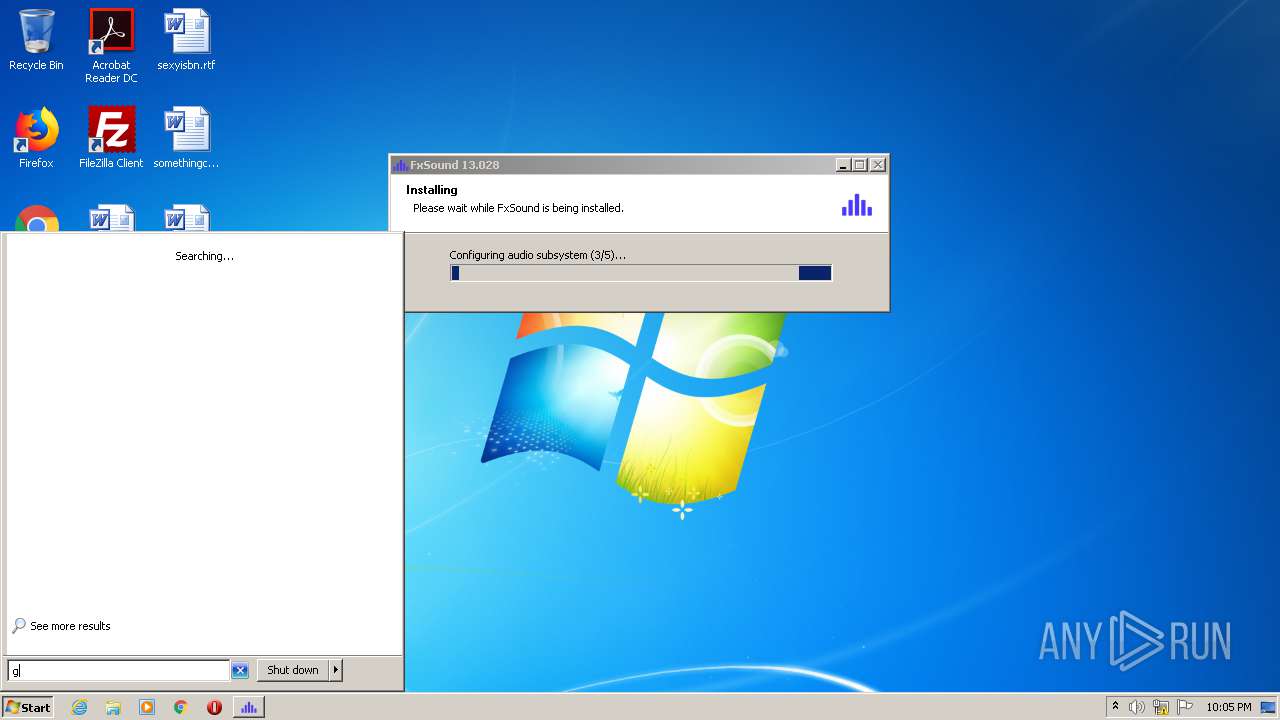Viewport: 1280px width, 720px height.
Task: Click the 'Please wait while FxSound' message
Action: [x=518, y=208]
